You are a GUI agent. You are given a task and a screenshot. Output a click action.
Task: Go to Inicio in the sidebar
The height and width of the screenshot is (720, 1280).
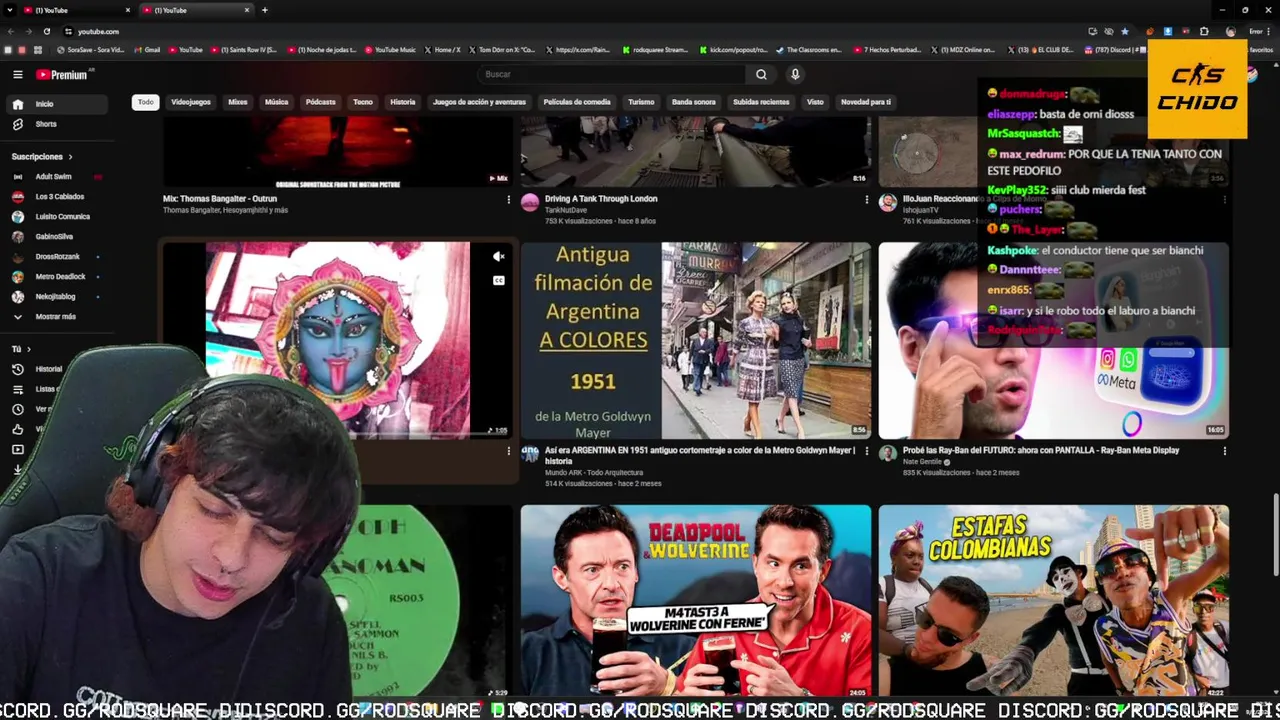tap(56, 104)
